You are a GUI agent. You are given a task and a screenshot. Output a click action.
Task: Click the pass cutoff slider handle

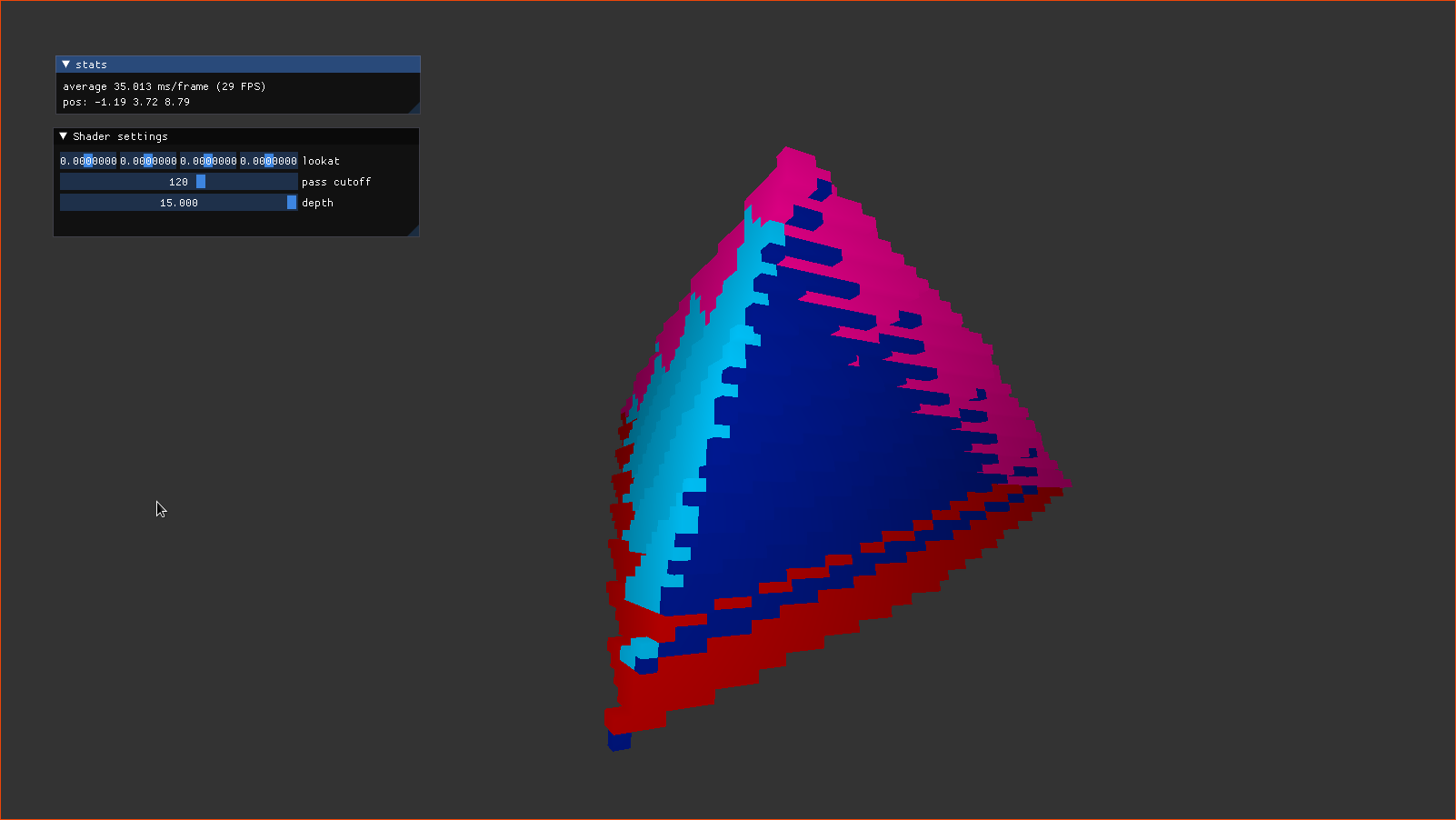click(199, 181)
